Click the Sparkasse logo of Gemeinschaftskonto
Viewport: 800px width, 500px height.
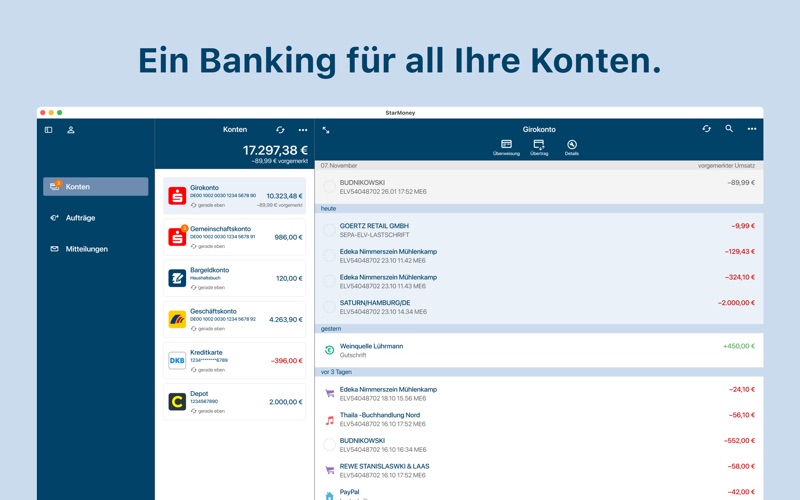[x=177, y=237]
